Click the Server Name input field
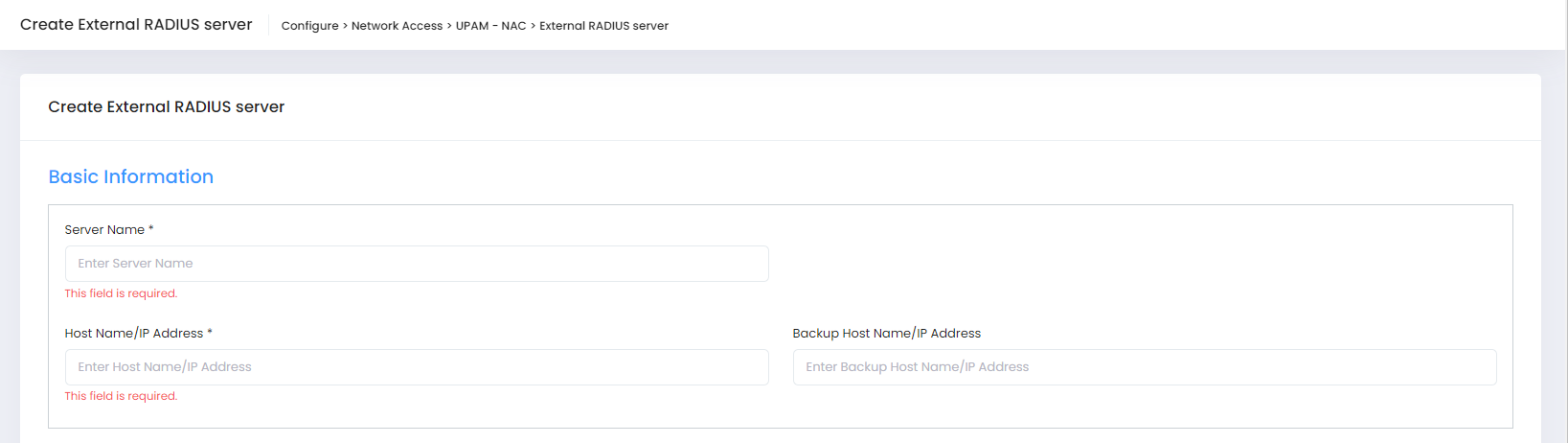This screenshot has width=1568, height=443. (x=417, y=264)
